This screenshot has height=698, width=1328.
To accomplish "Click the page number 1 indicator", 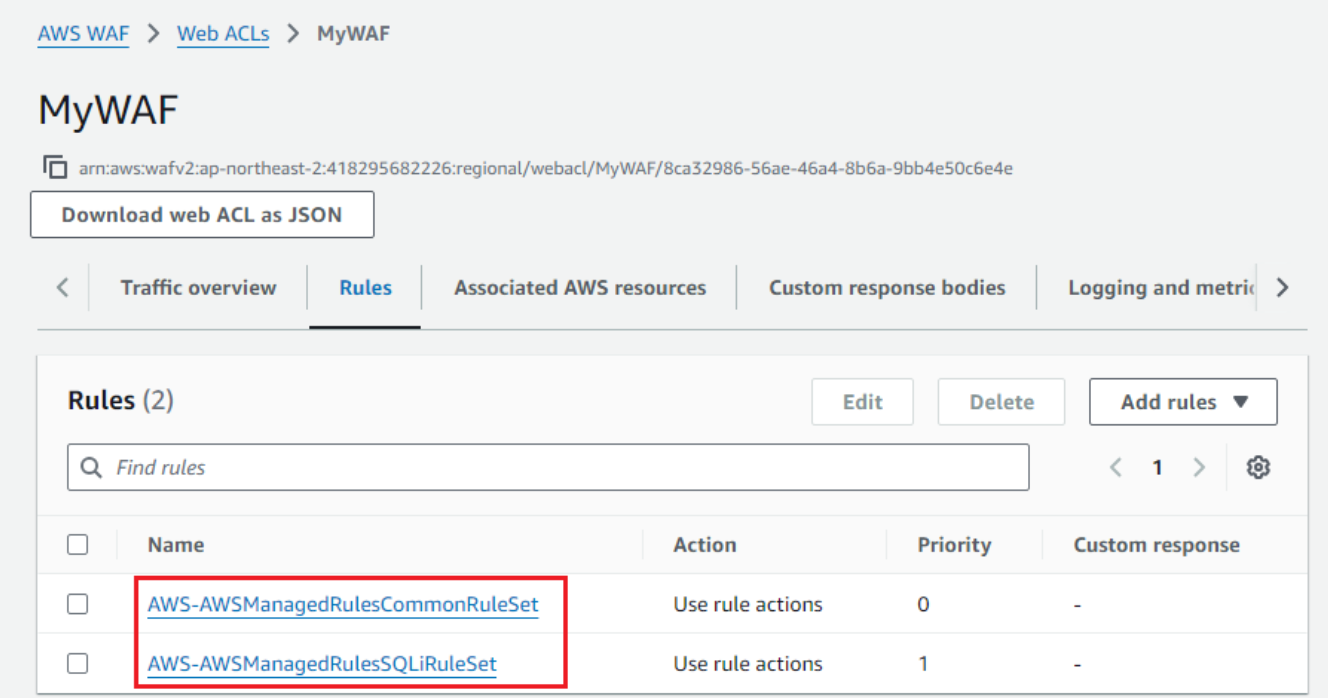I will (1157, 467).
